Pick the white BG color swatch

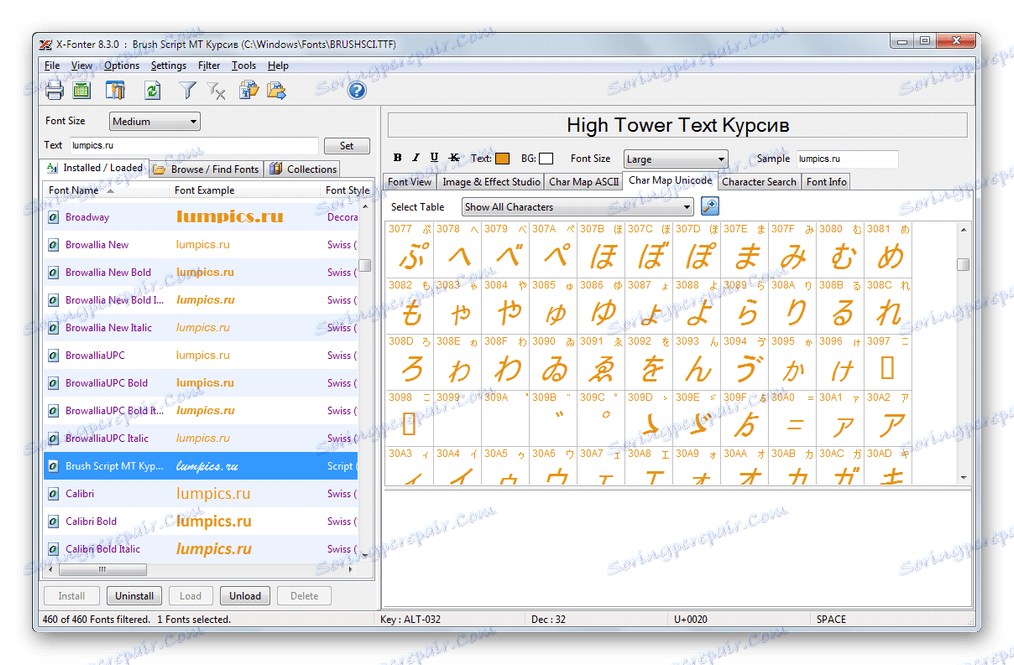[546, 158]
